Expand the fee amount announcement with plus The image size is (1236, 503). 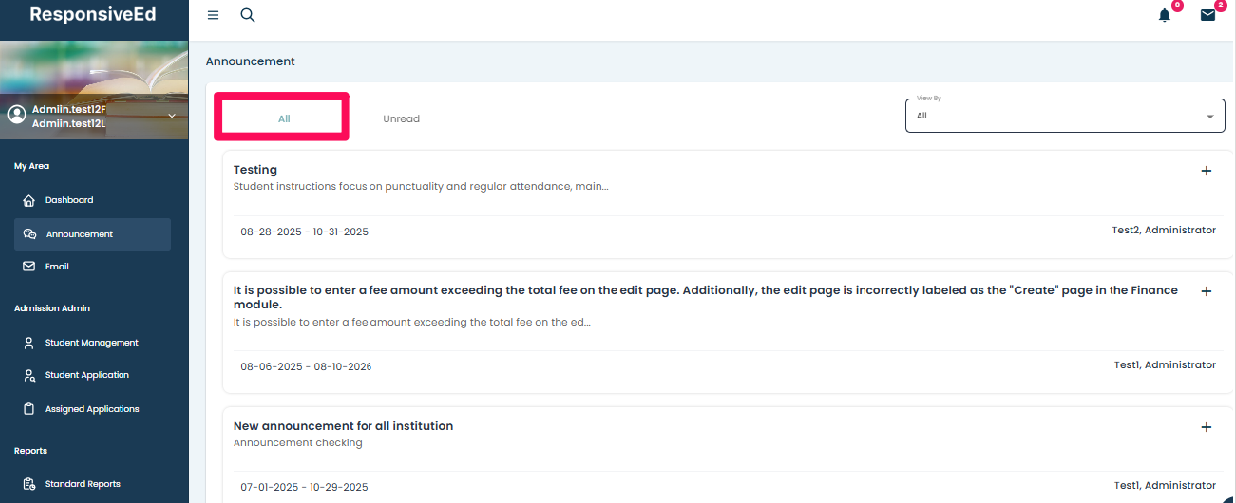click(1206, 291)
